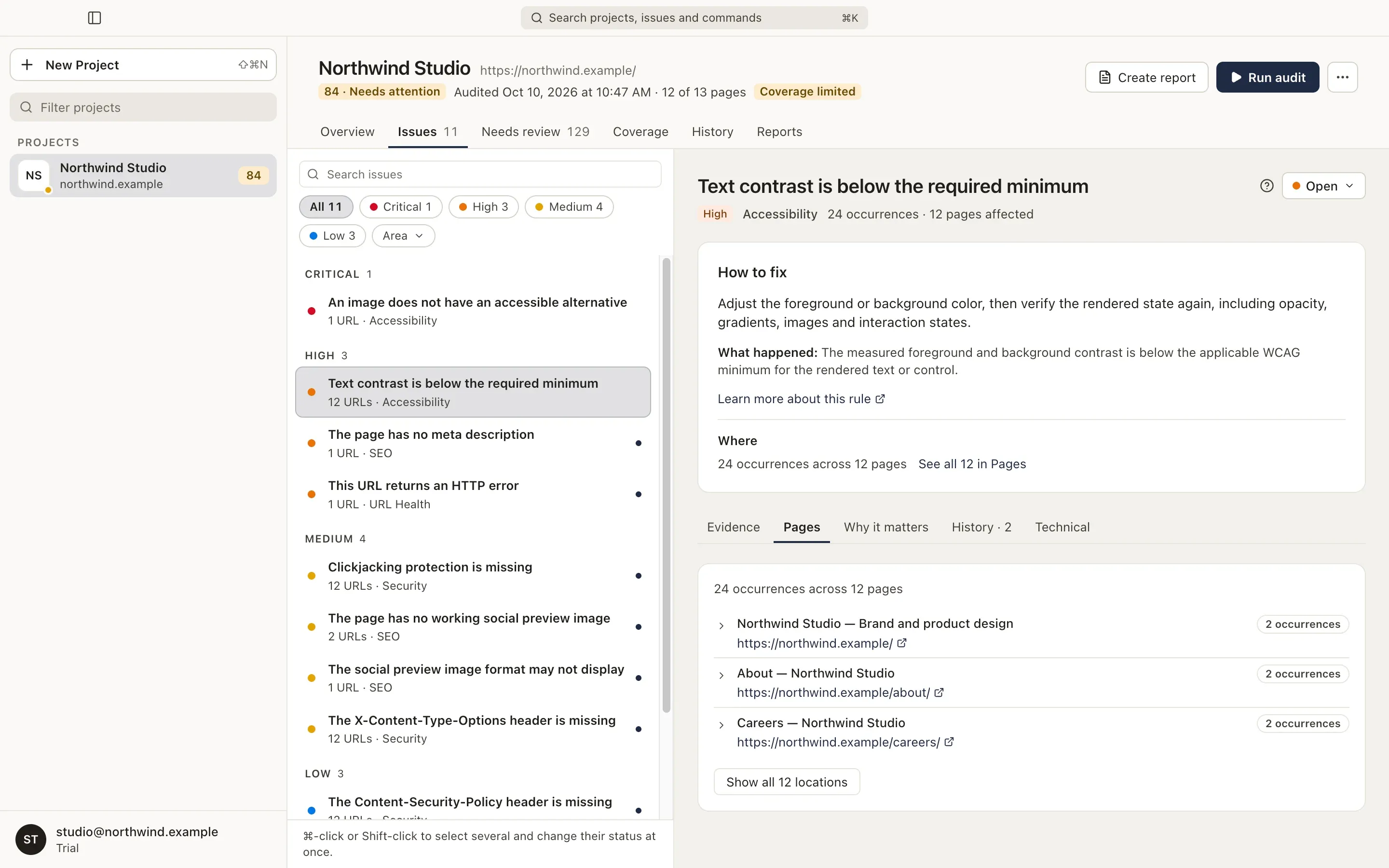Viewport: 1389px width, 868px height.
Task: Click the help question mark icon
Action: (1267, 186)
